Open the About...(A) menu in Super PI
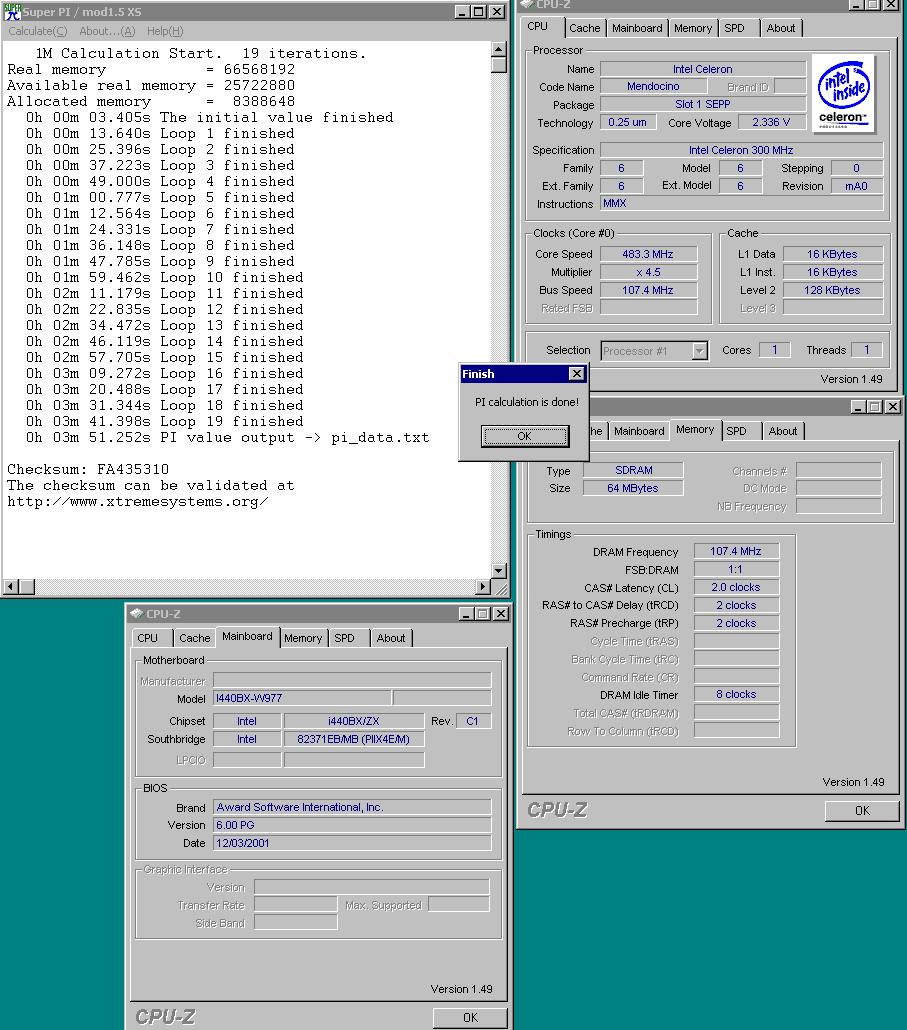Viewport: 907px width, 1030px height. [107, 31]
